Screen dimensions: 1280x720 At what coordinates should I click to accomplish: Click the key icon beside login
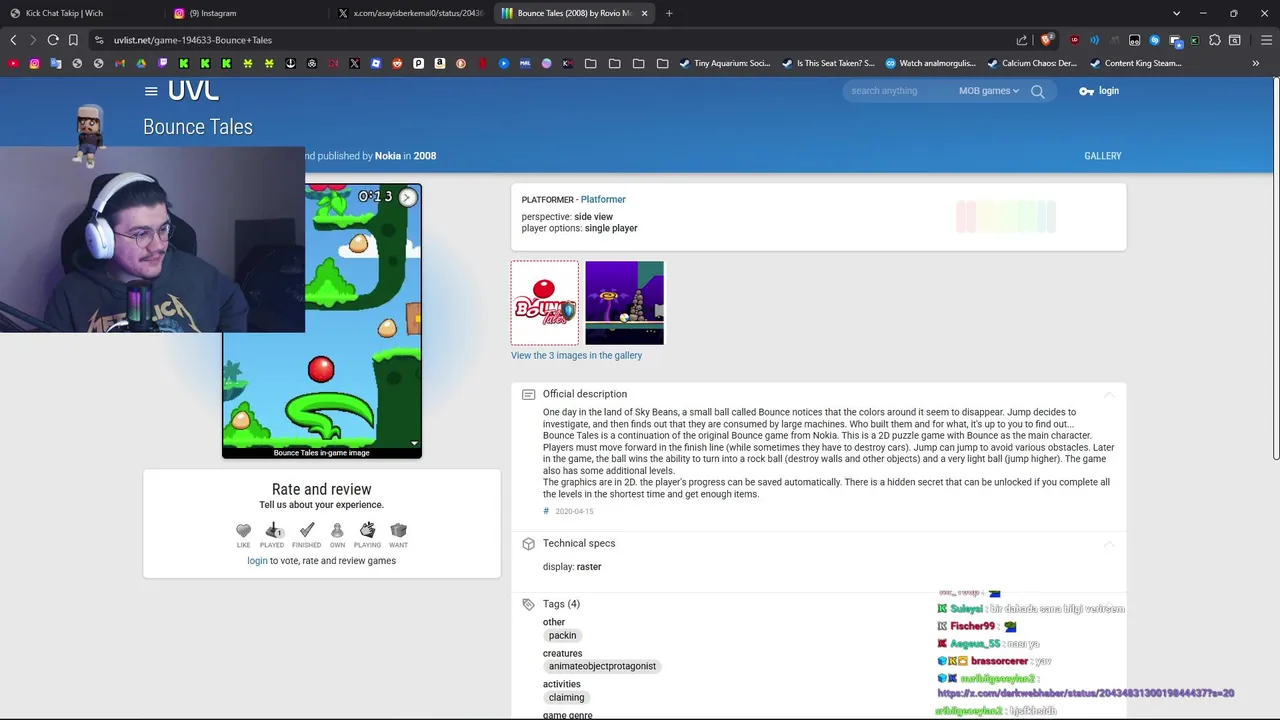1086,91
